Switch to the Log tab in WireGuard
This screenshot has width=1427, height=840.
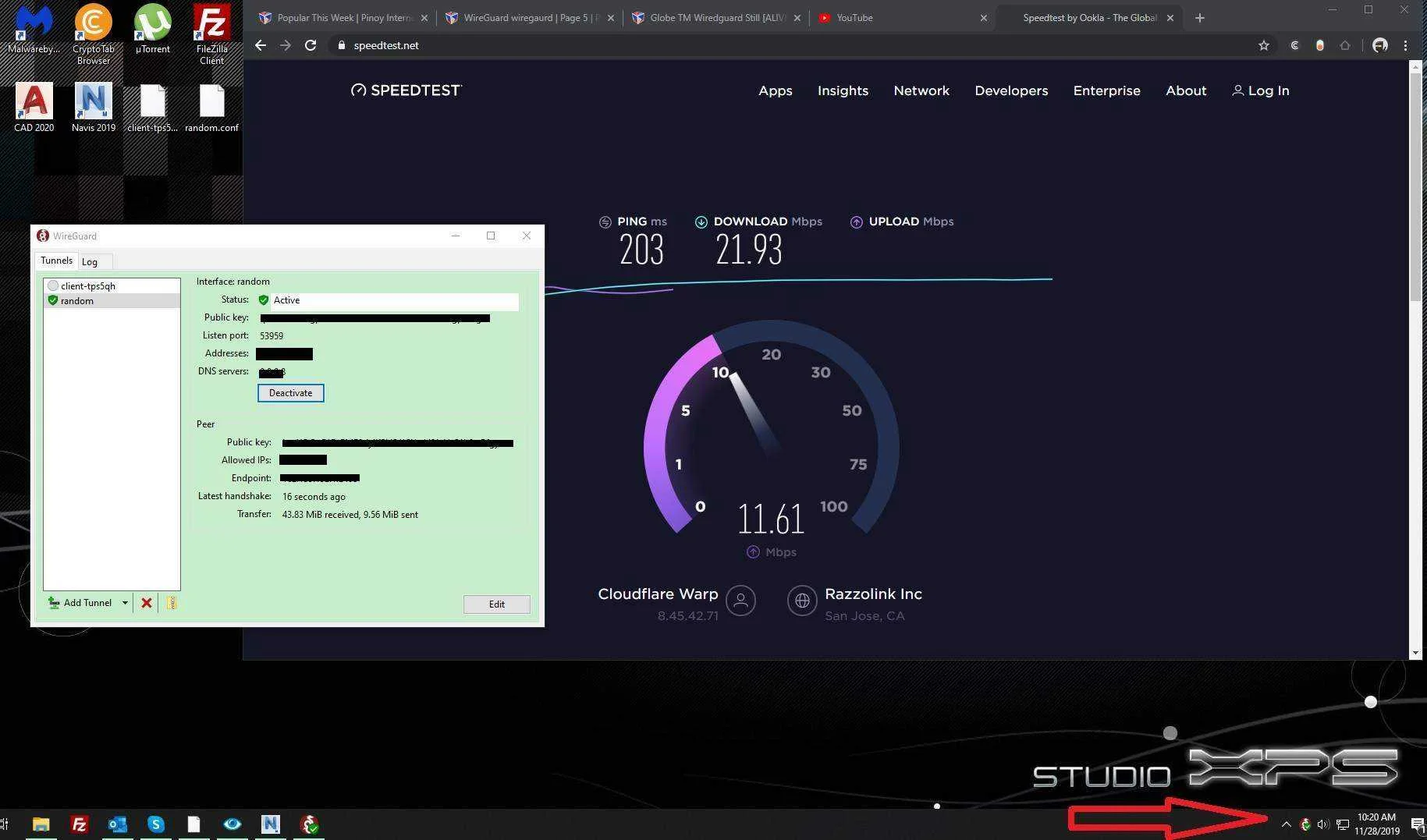click(90, 262)
